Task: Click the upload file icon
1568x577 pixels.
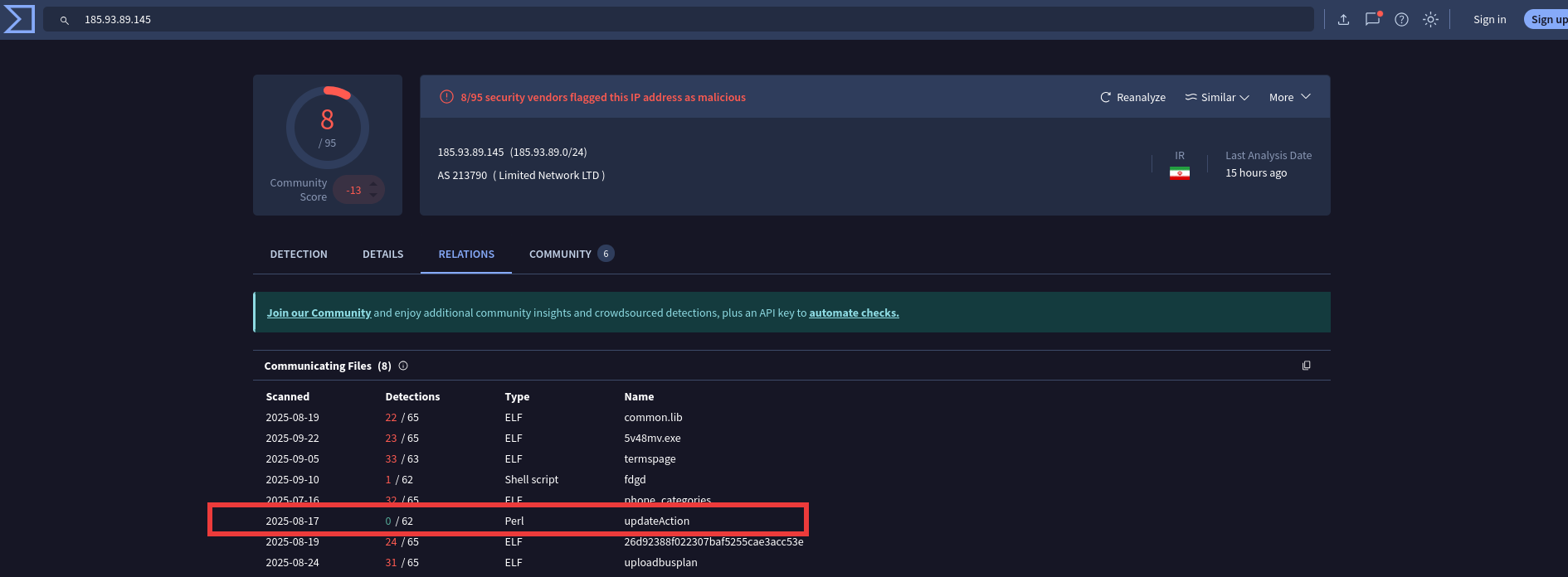Action: [1343, 20]
